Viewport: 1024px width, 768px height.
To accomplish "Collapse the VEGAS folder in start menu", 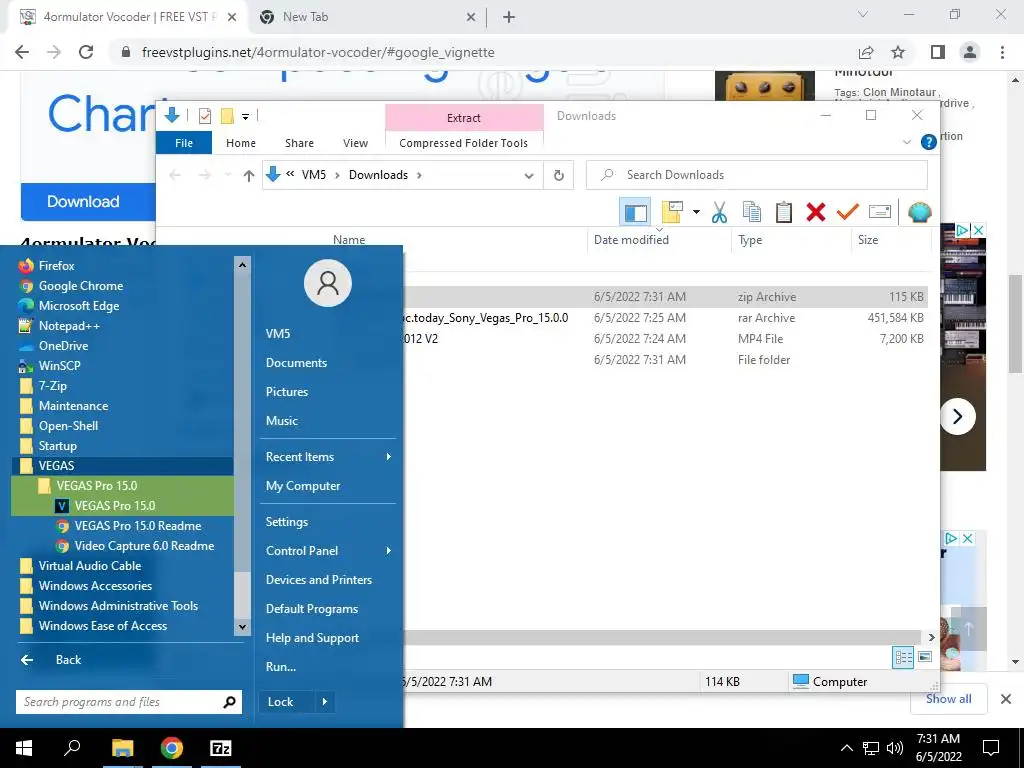I will (122, 466).
